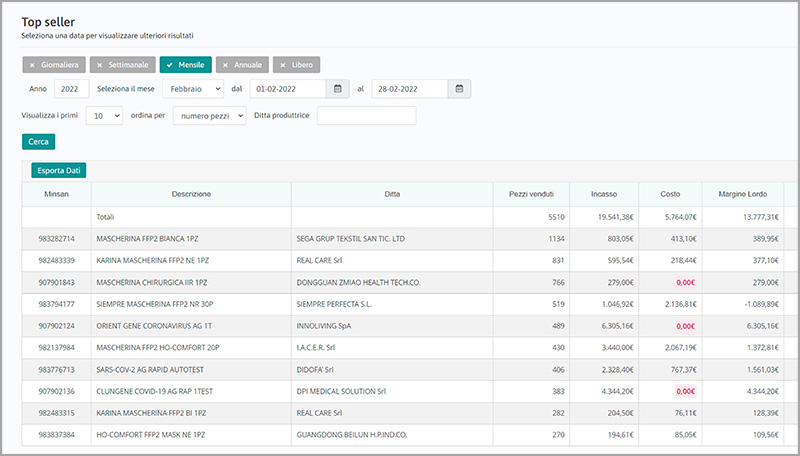Click the Minsan column header
This screenshot has height=456, width=800.
point(57,194)
